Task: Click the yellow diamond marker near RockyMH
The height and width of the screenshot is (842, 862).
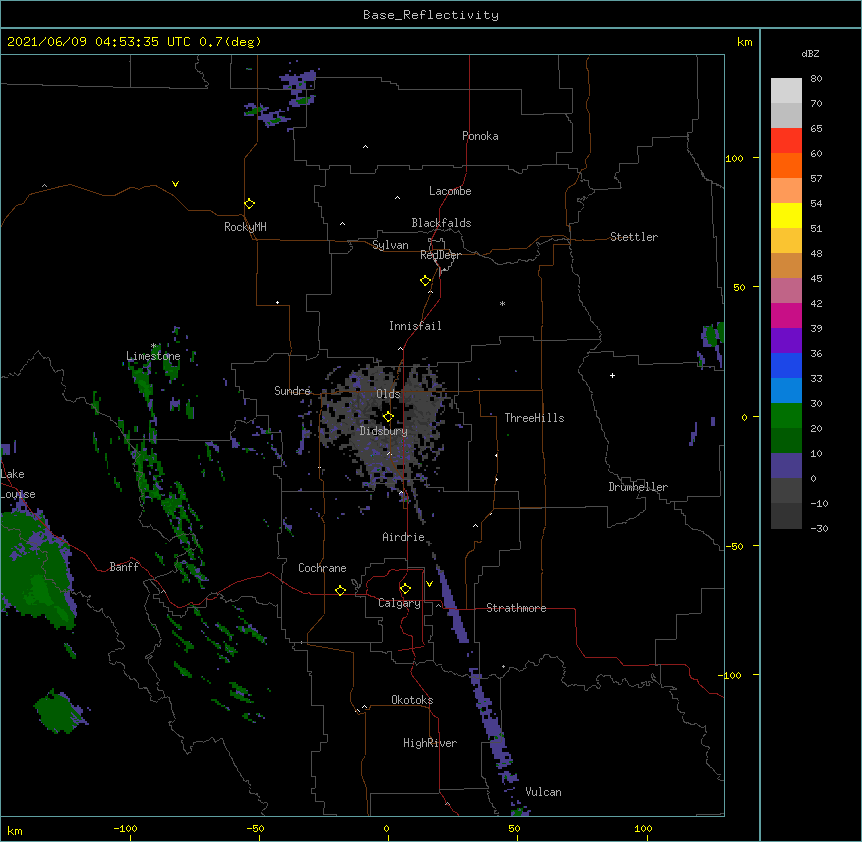Action: point(249,204)
